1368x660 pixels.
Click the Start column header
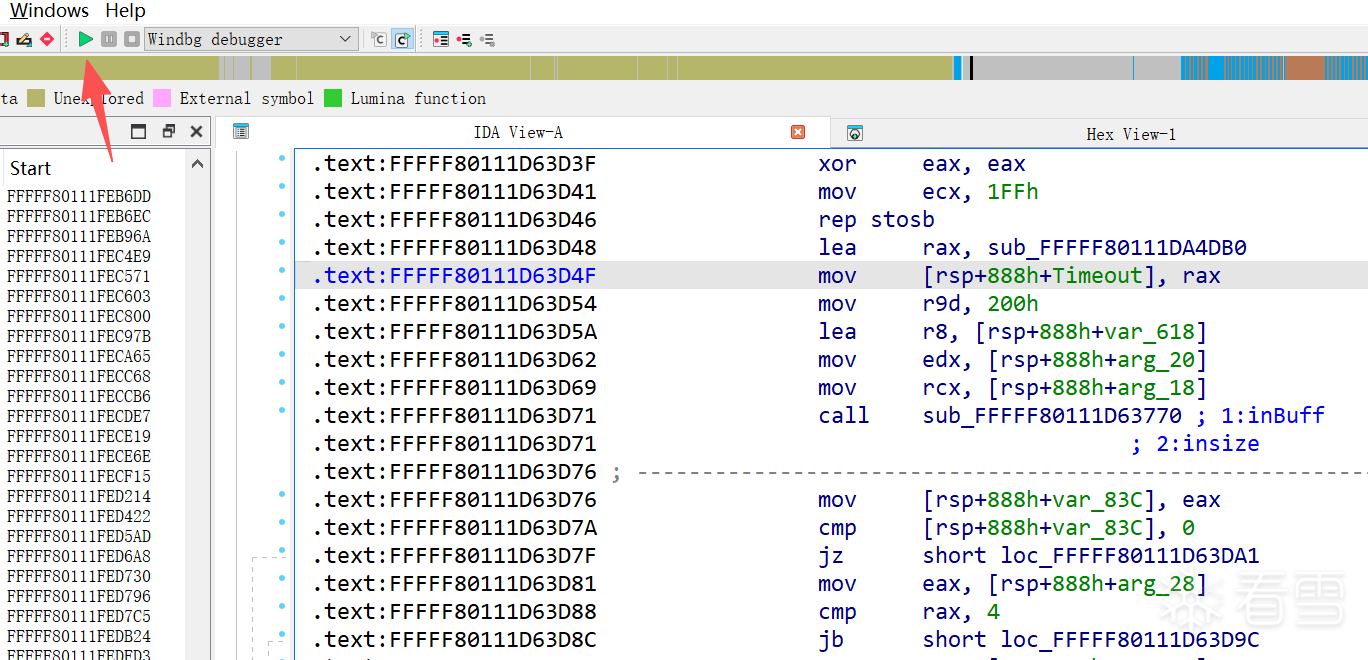click(30, 168)
